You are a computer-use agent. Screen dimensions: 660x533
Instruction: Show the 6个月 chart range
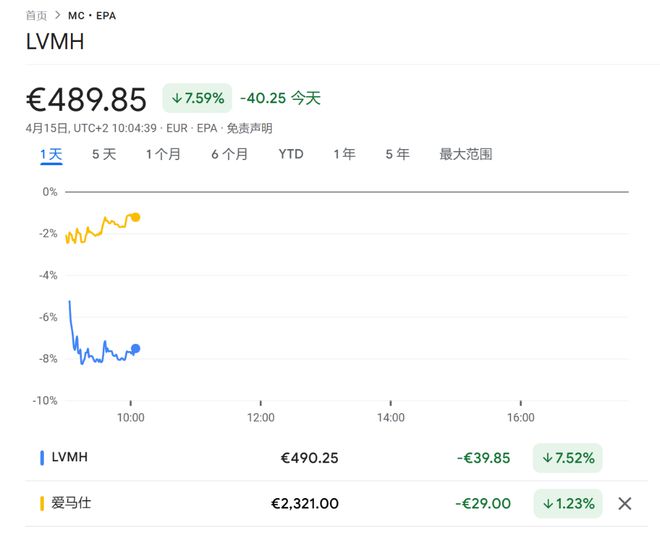click(x=229, y=154)
